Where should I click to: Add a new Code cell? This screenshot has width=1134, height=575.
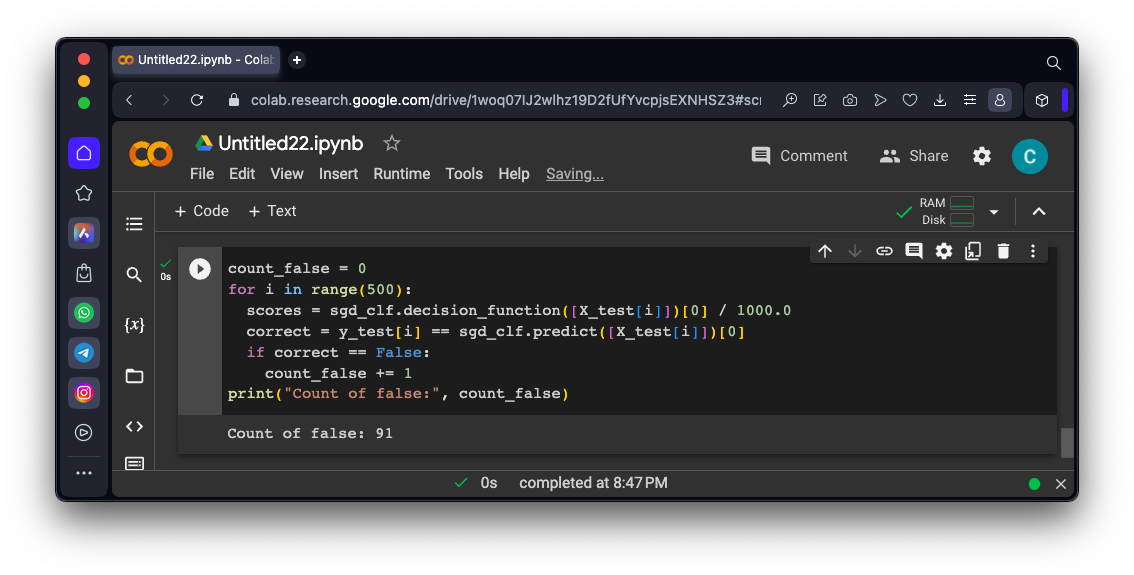coord(201,211)
